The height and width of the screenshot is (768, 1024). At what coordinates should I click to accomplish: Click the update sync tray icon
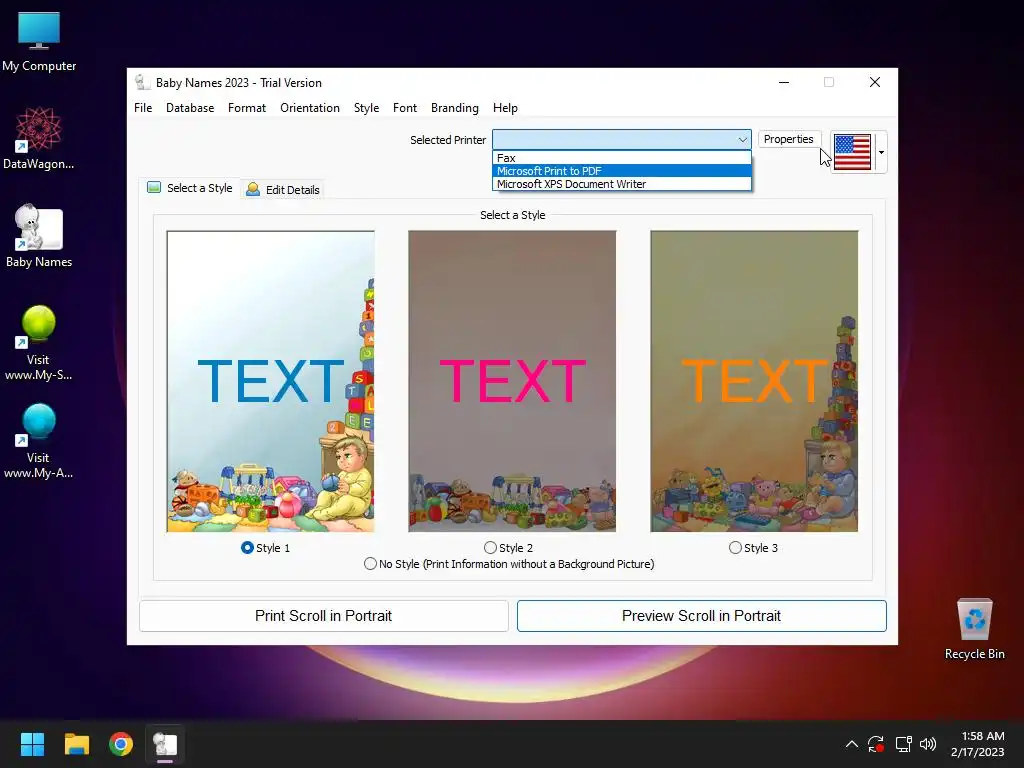[876, 744]
